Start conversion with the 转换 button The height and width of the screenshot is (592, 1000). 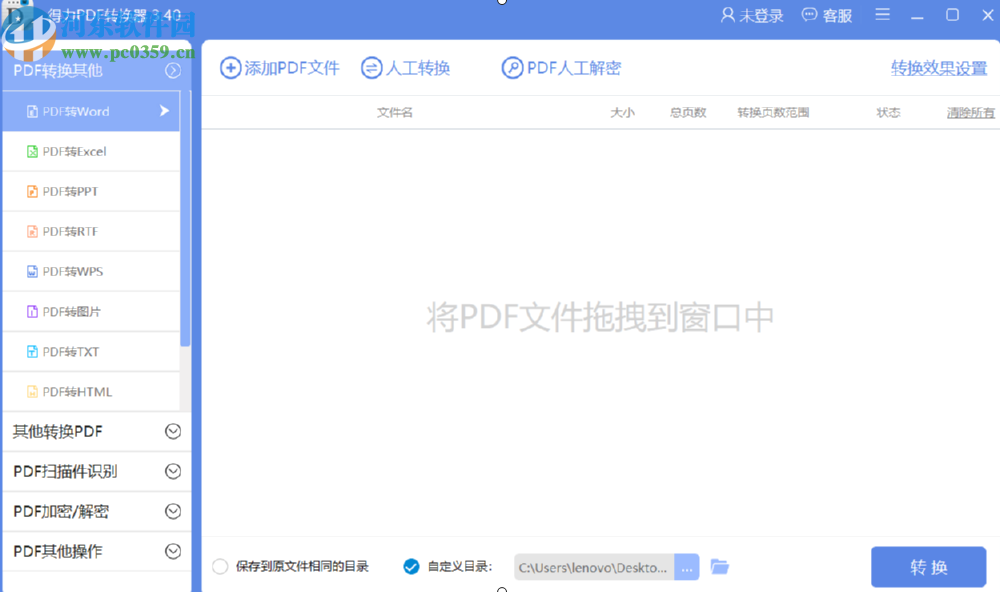click(x=928, y=566)
